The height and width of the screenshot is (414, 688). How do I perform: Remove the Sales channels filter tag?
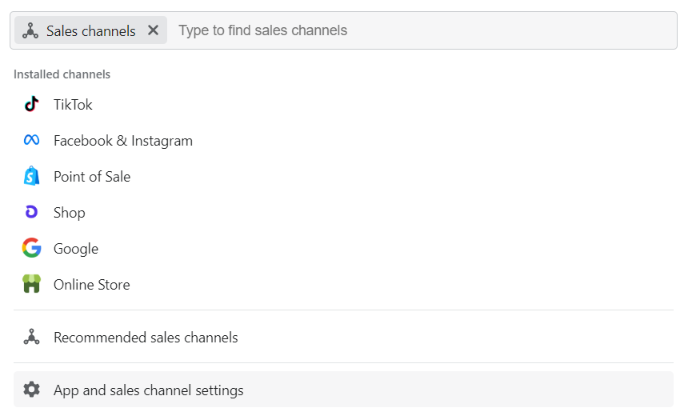pyautogui.click(x=153, y=30)
